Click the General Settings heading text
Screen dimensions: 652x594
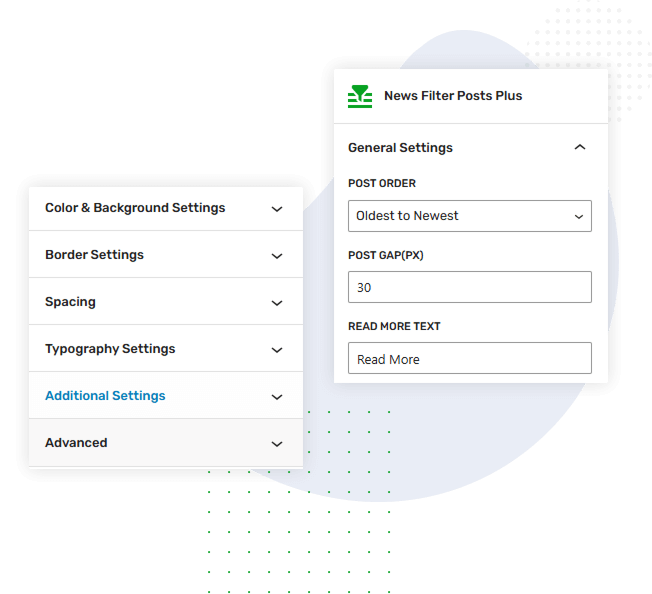[400, 148]
